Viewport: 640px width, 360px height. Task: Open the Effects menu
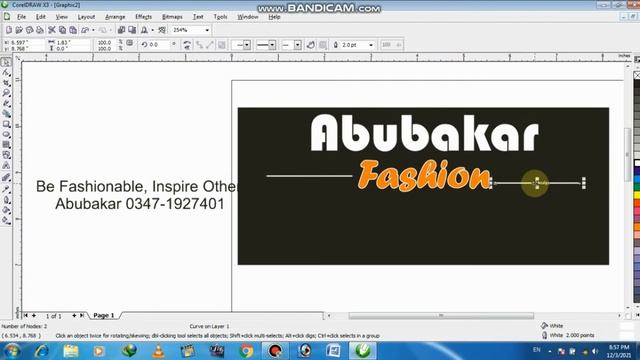tap(143, 17)
